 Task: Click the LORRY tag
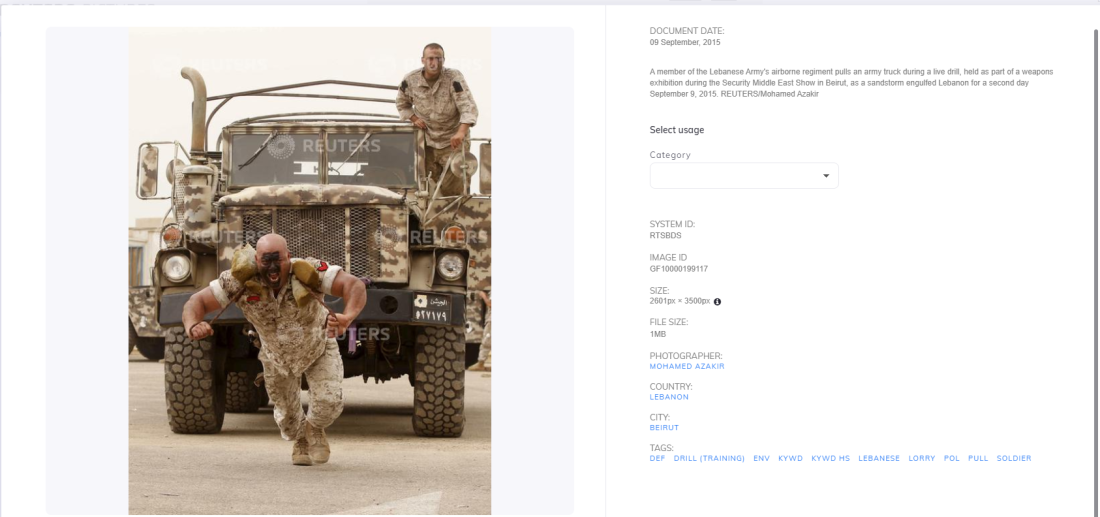click(922, 458)
